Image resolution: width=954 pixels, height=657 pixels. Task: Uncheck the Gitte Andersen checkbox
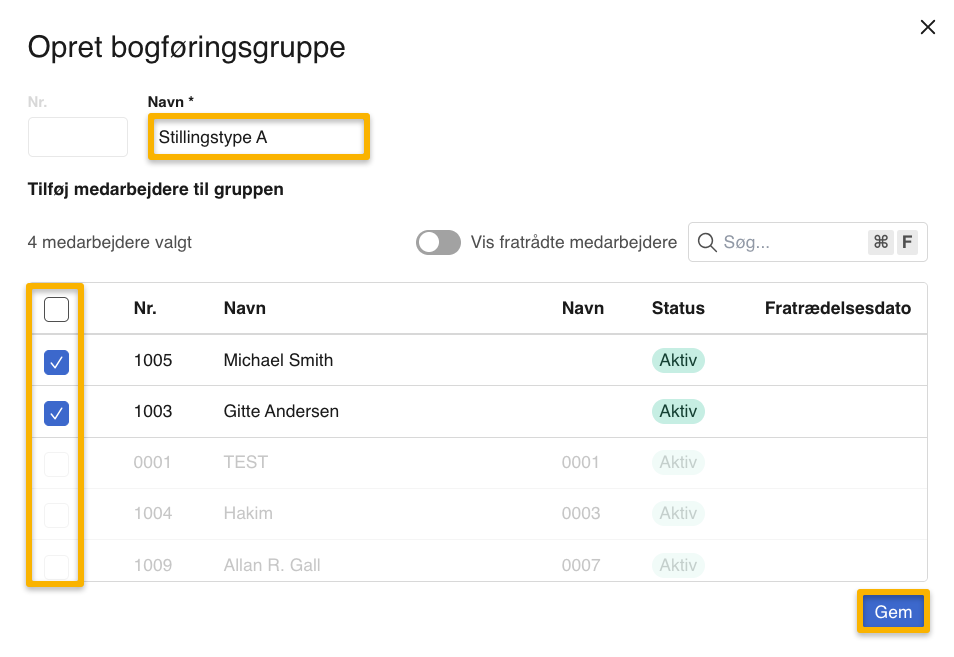(57, 412)
